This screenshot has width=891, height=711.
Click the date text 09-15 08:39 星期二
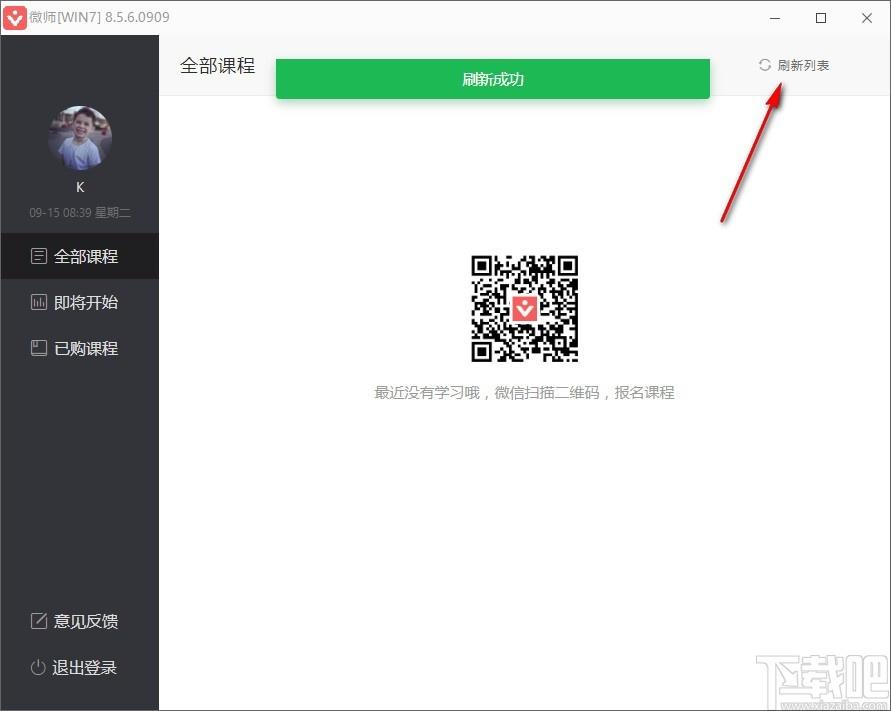[x=80, y=213]
